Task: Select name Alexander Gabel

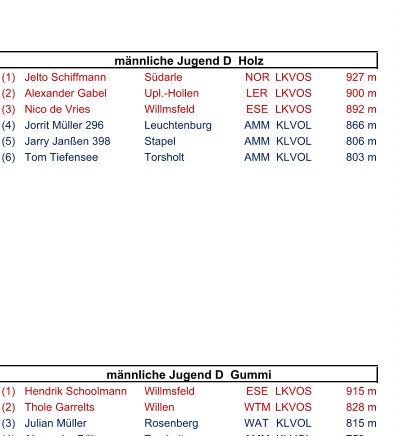Action: coord(66,93)
